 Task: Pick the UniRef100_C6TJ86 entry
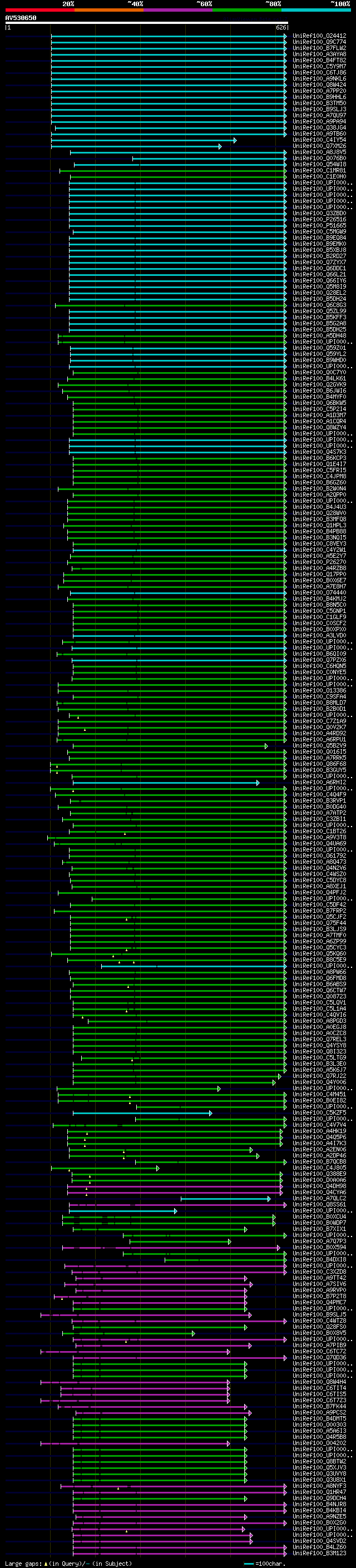point(319,72)
